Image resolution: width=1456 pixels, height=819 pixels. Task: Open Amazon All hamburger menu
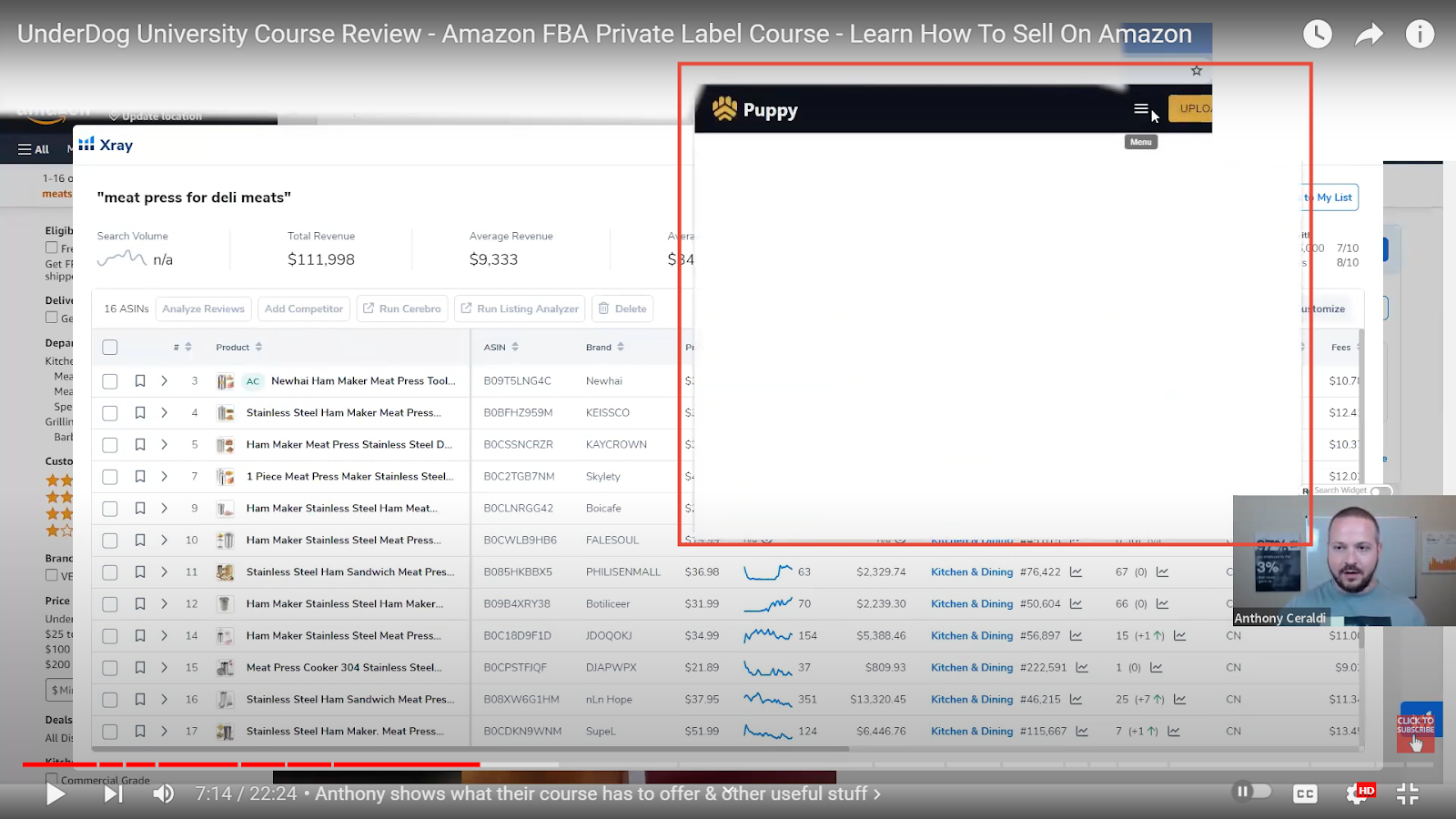click(34, 149)
